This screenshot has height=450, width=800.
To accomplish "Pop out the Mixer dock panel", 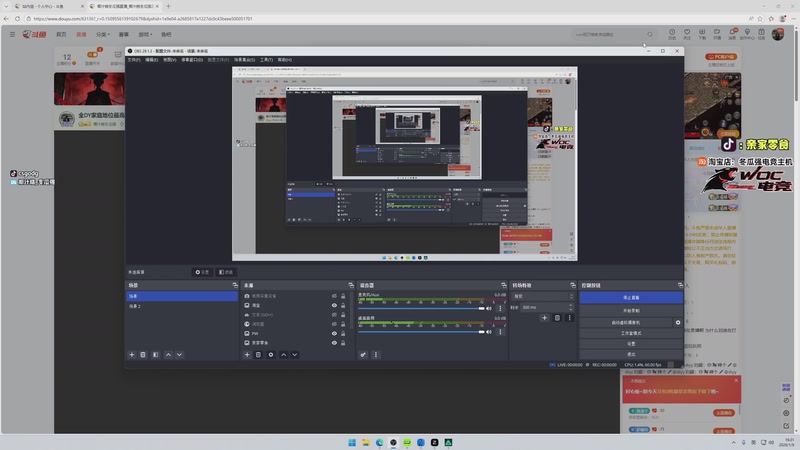I will click(504, 285).
